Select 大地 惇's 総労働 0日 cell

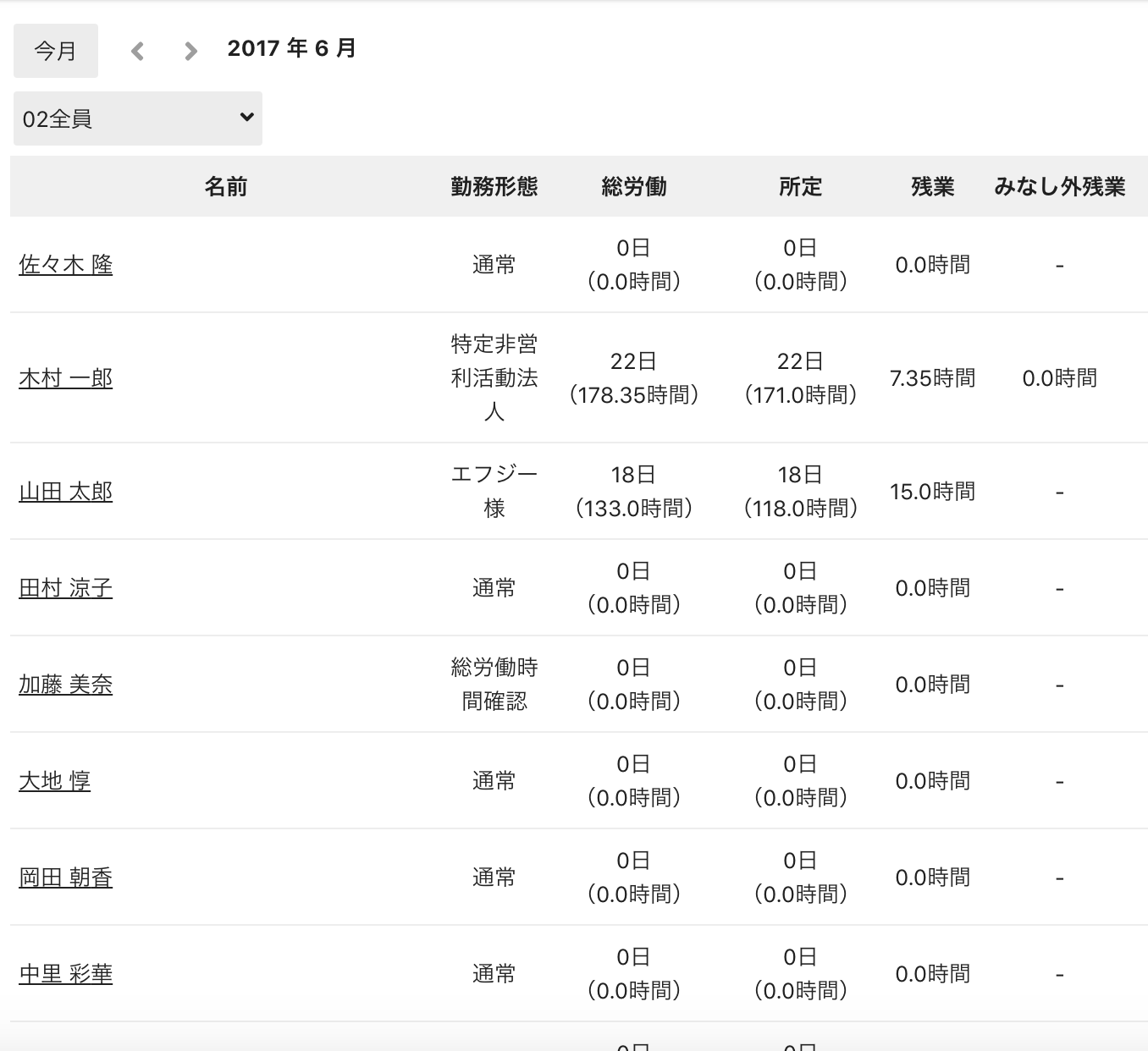click(634, 781)
